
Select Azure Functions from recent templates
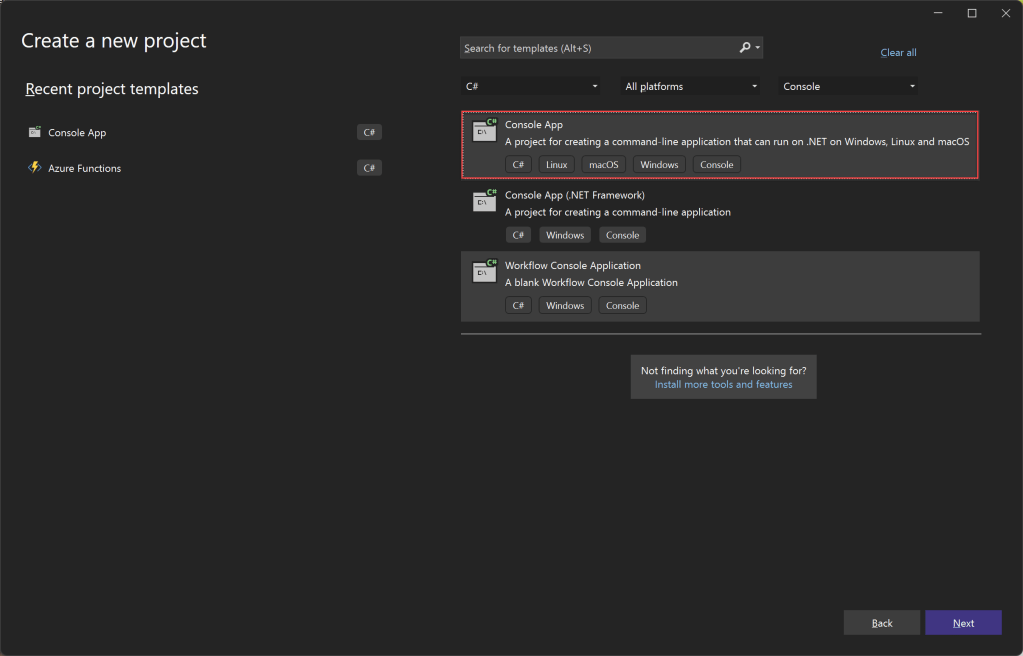(x=85, y=168)
